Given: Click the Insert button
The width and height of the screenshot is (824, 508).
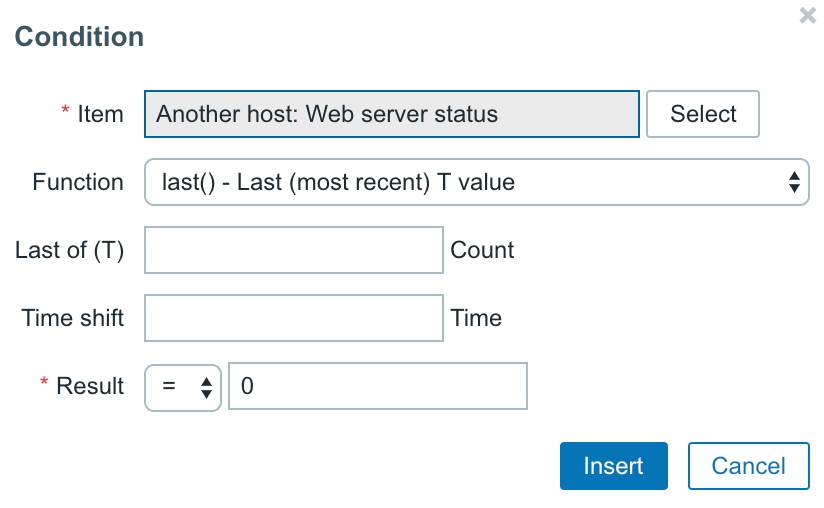Looking at the screenshot, I should (x=614, y=466).
